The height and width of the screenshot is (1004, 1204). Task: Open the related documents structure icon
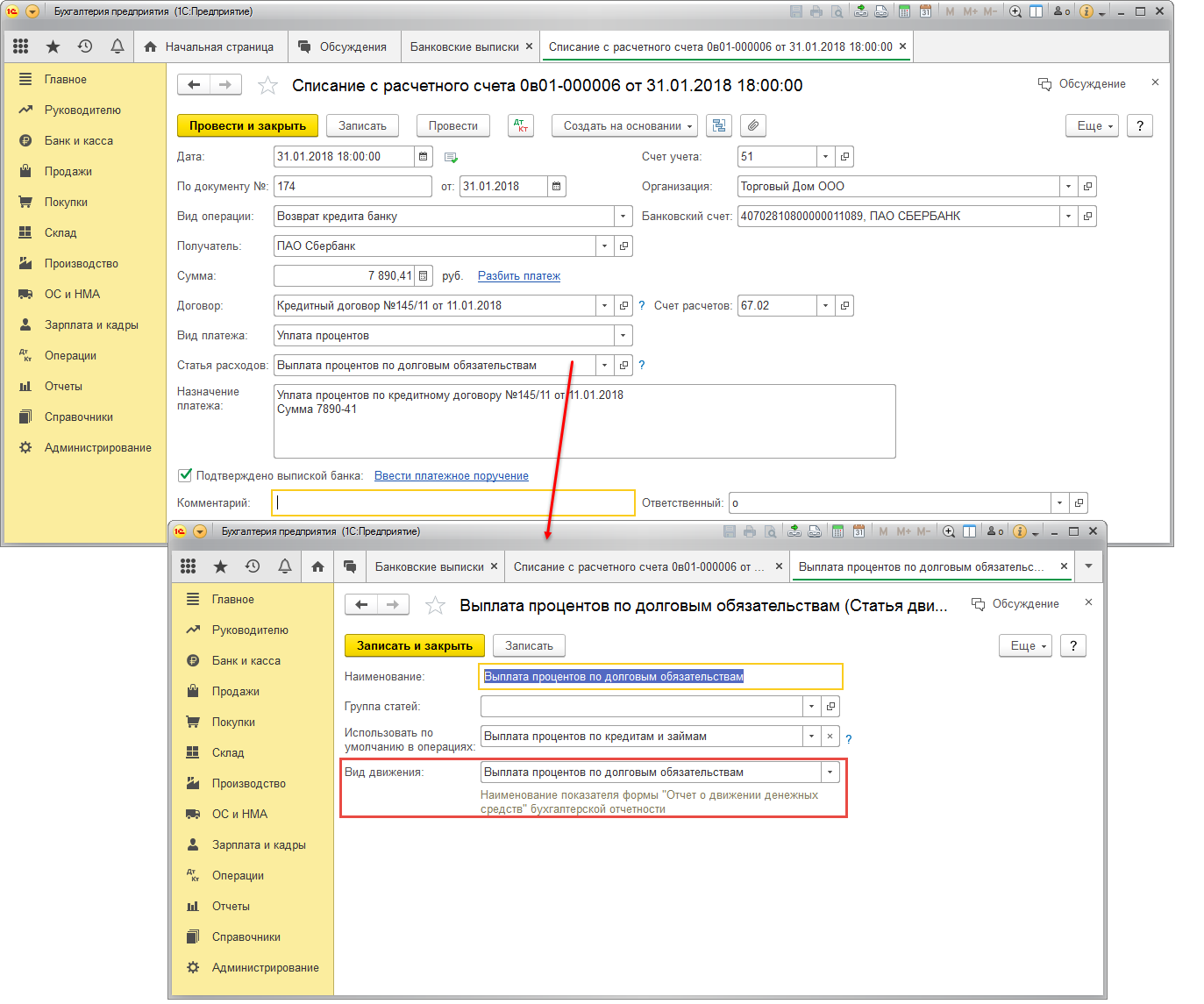(719, 125)
